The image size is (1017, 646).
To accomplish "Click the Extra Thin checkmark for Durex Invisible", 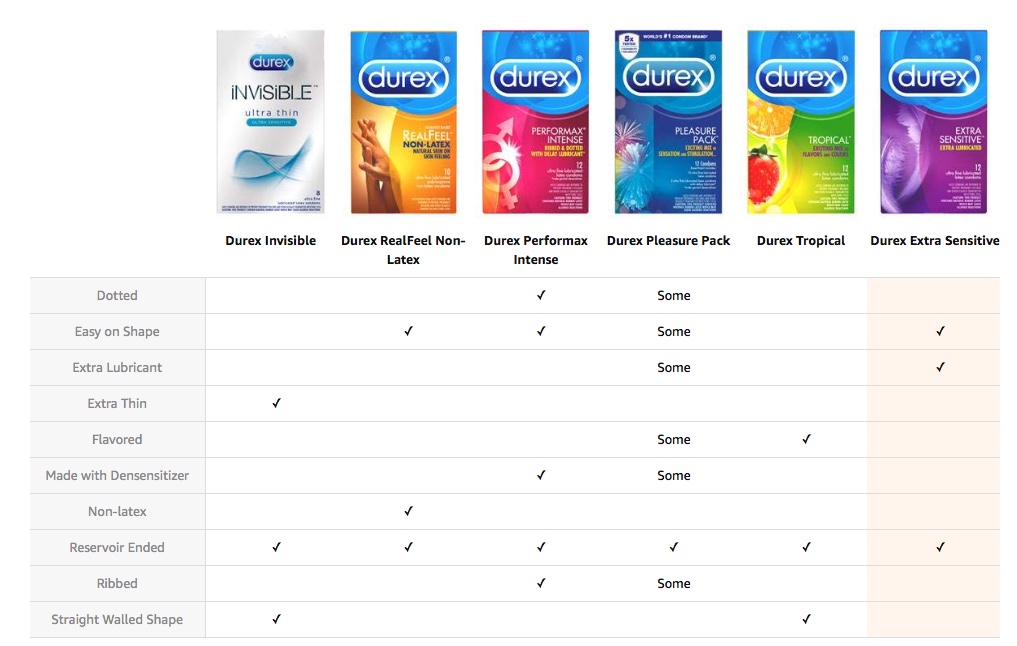I will pyautogui.click(x=276, y=403).
